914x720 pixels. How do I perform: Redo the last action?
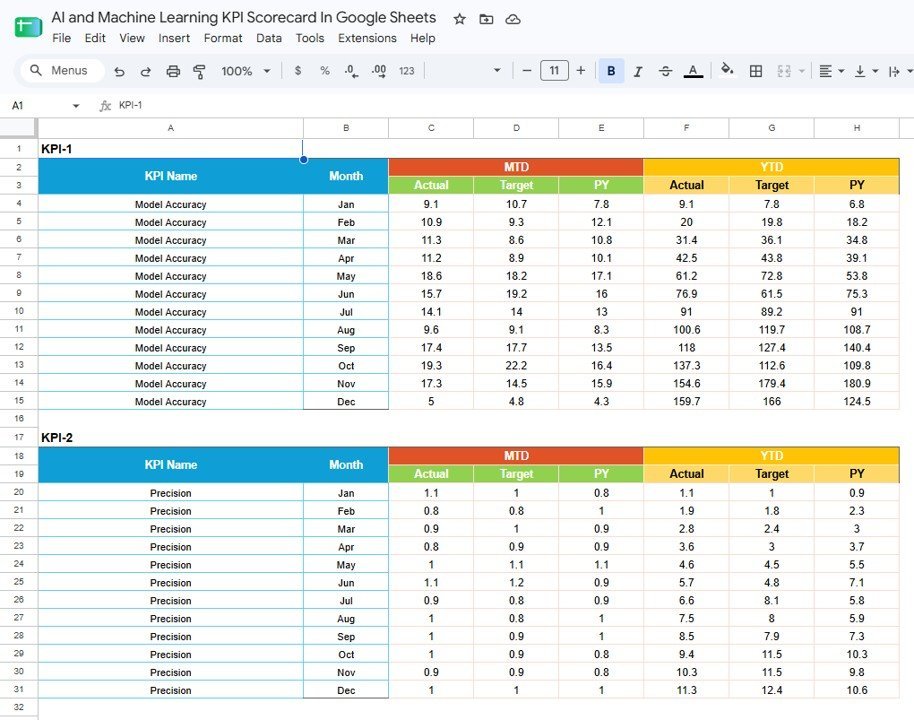146,71
